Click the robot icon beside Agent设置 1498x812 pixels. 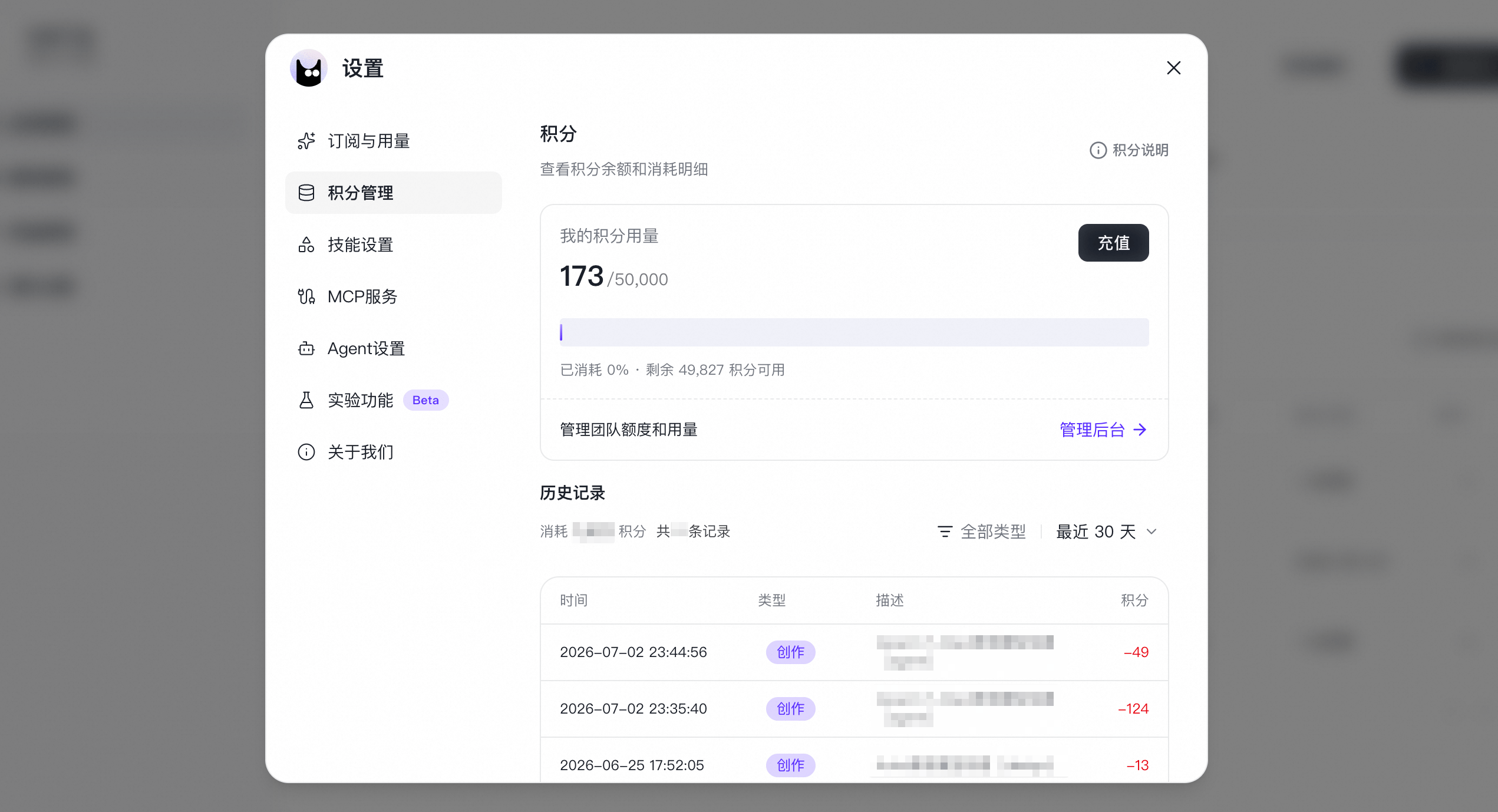[x=306, y=348]
